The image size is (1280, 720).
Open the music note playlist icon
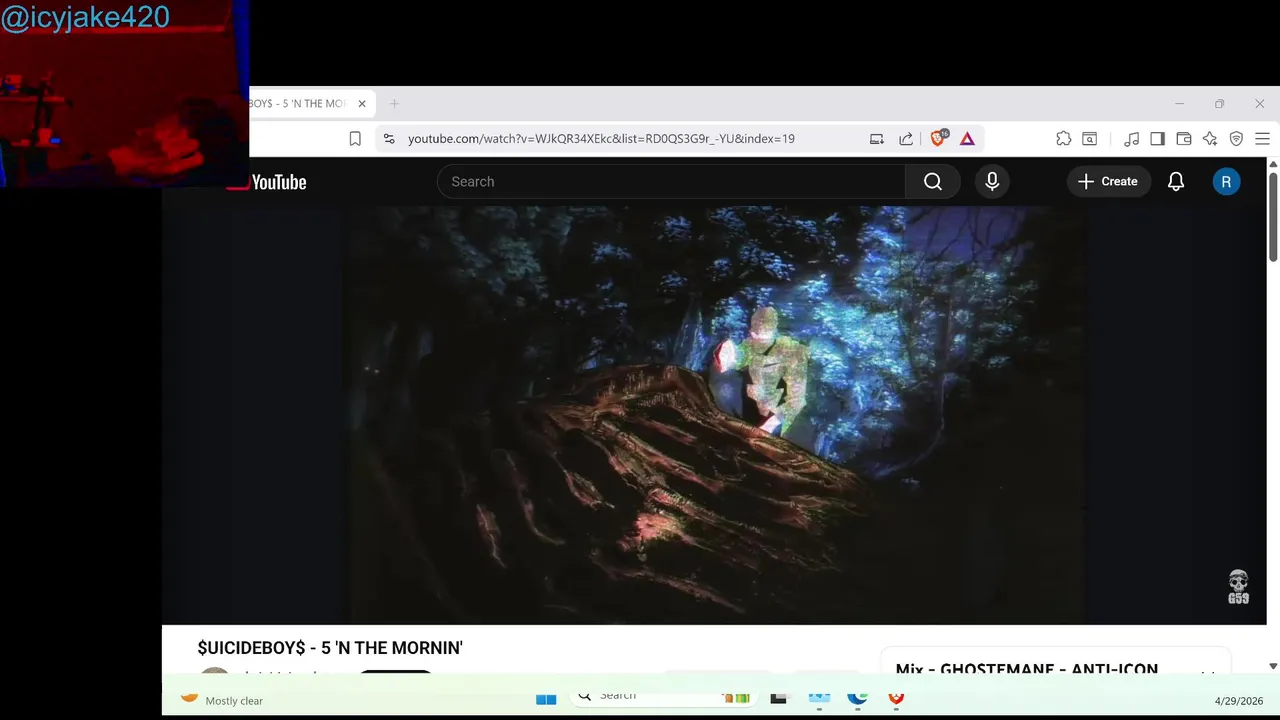pos(1131,139)
